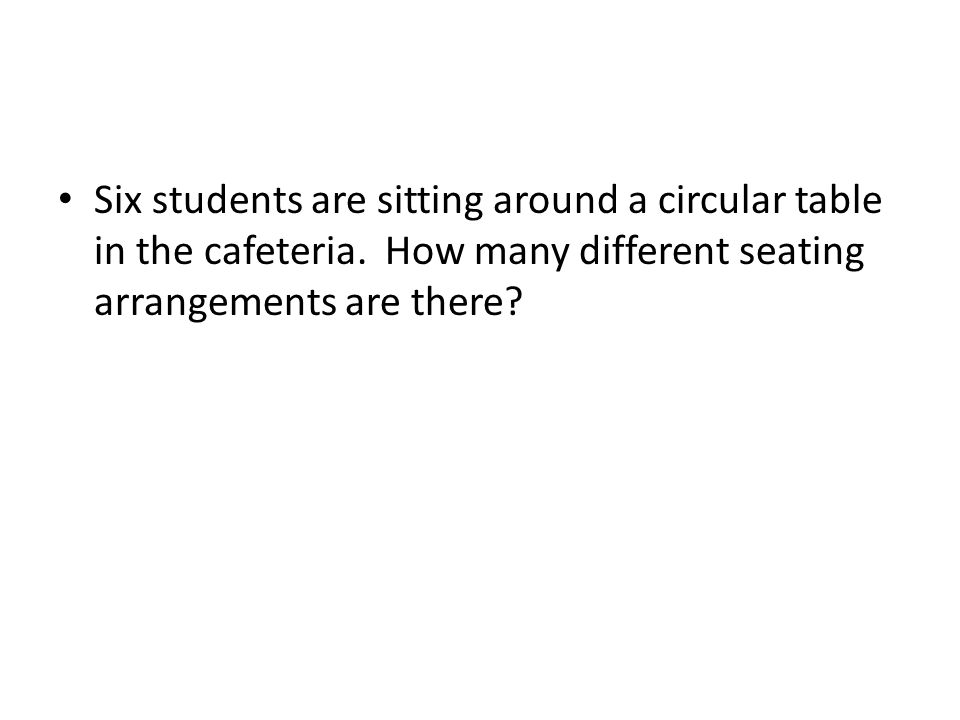Image resolution: width=960 pixels, height=720 pixels.
Task: Click the word "there" in the last line
Action: click(459, 302)
